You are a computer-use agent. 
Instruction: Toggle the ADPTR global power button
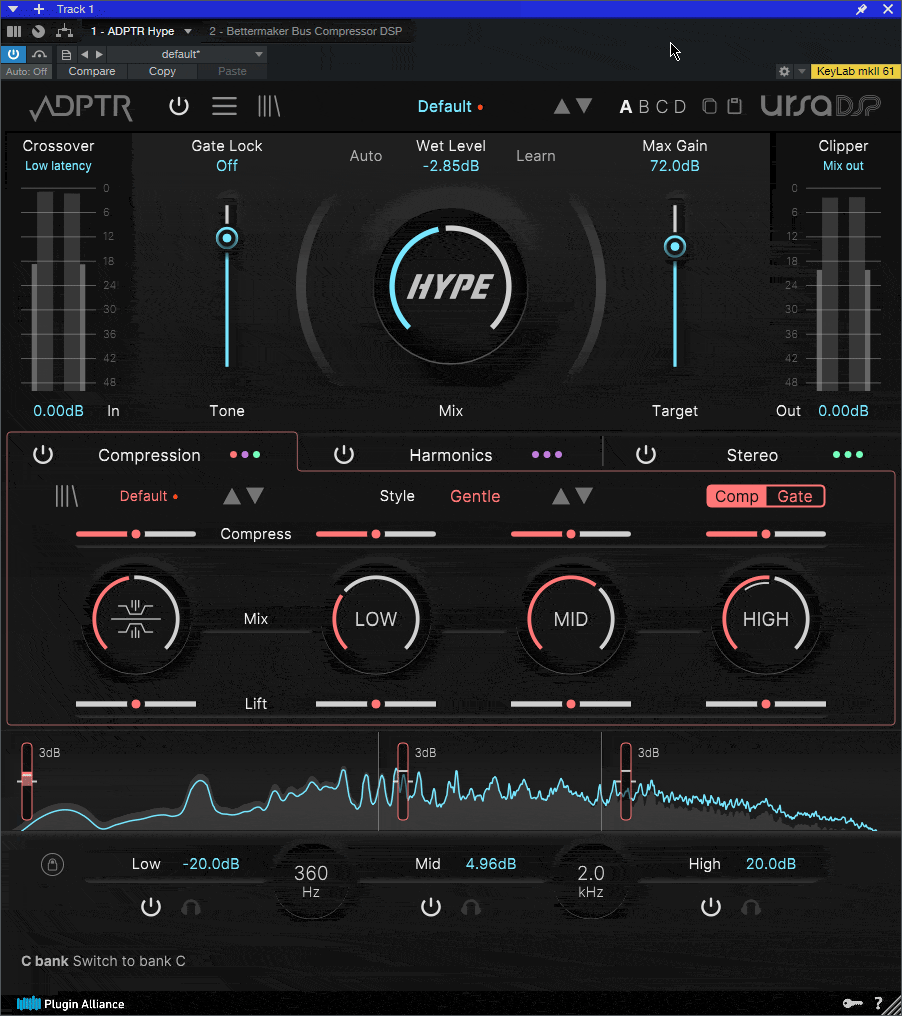[179, 106]
